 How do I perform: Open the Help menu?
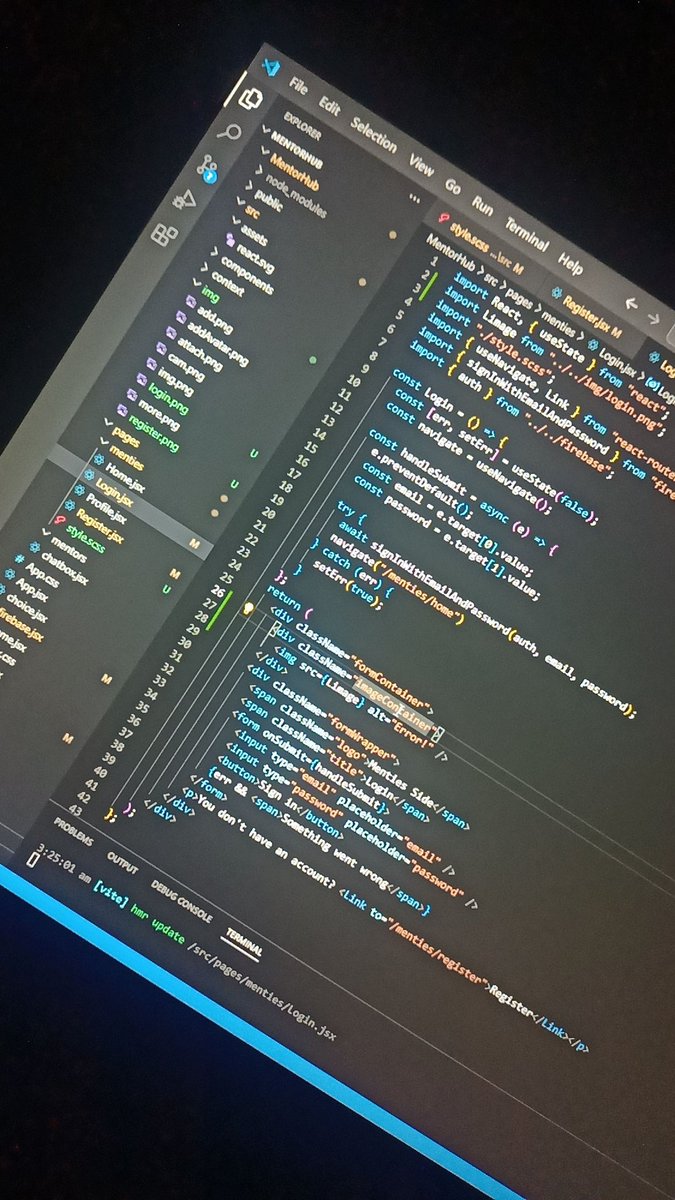tap(571, 263)
